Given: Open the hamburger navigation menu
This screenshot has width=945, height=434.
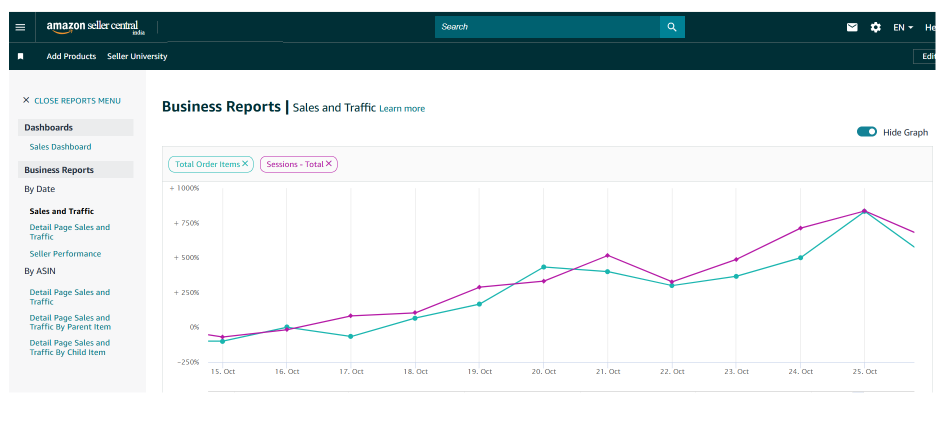Looking at the screenshot, I should pos(20,27).
